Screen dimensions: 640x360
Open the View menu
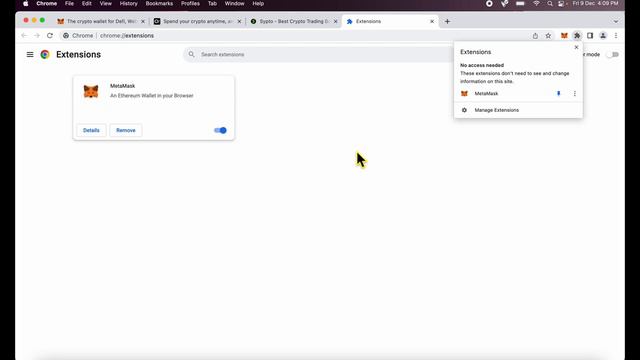click(x=106, y=4)
